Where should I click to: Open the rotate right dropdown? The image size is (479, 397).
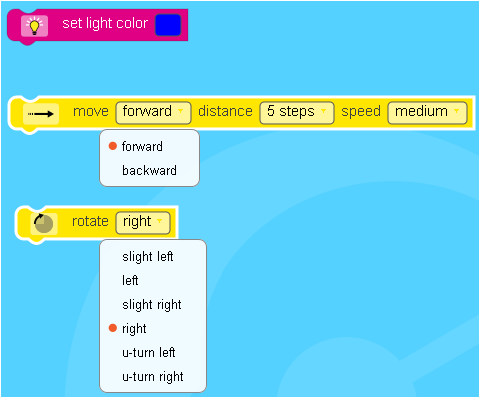[x=143, y=223]
